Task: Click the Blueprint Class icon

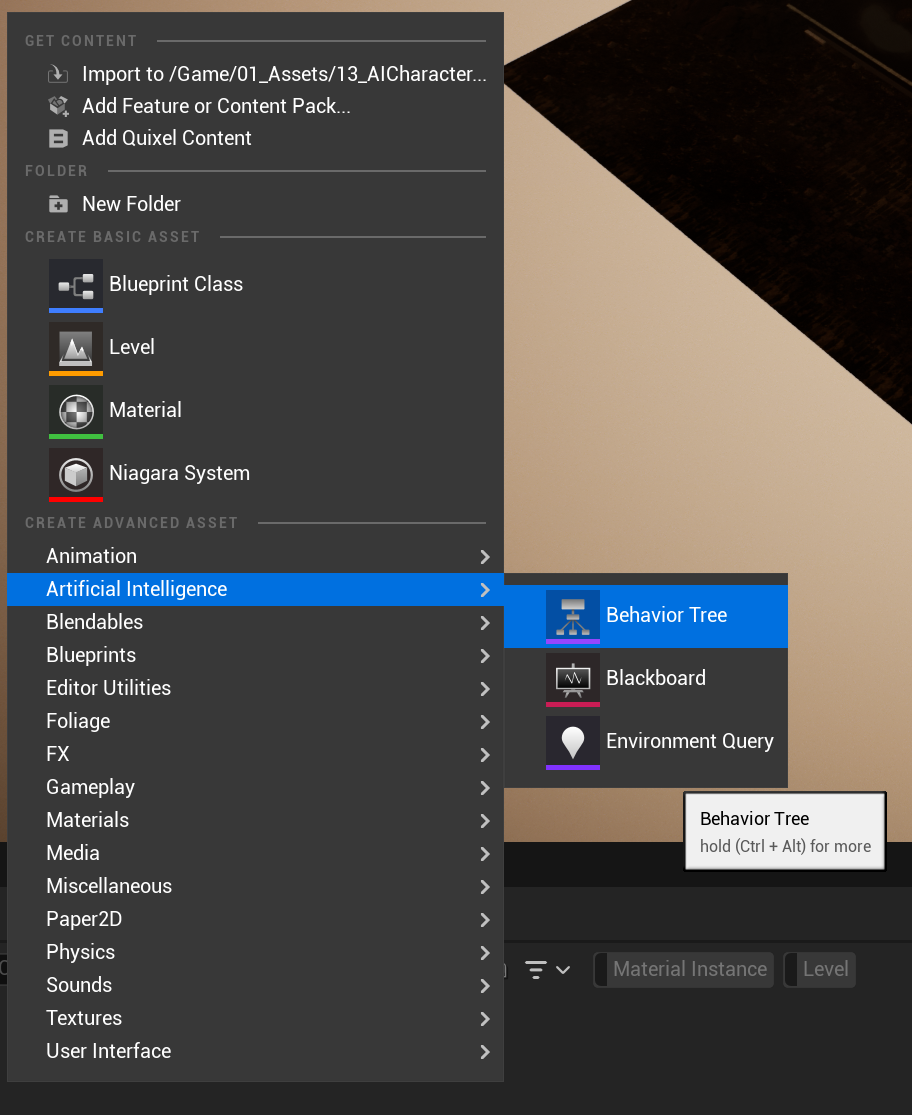Action: pyautogui.click(x=75, y=285)
